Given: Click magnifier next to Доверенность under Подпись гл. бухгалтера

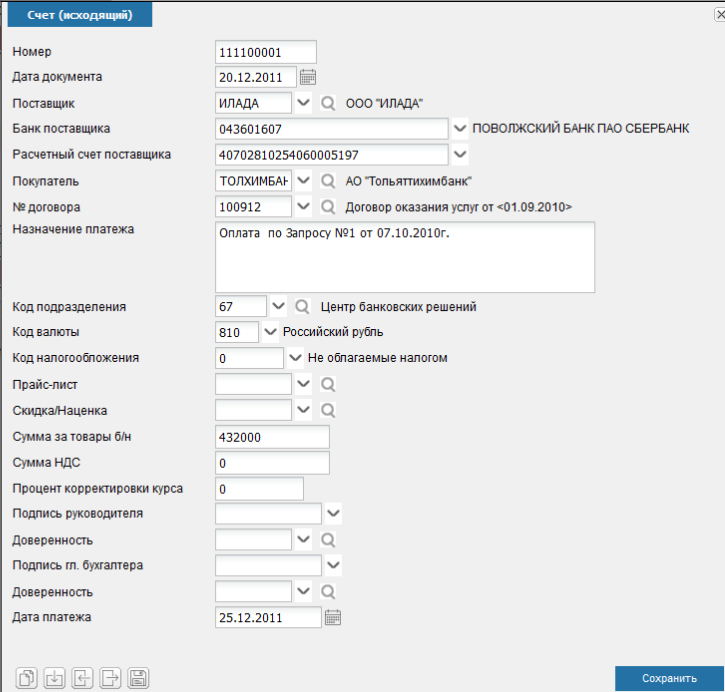Looking at the screenshot, I should (x=328, y=591).
